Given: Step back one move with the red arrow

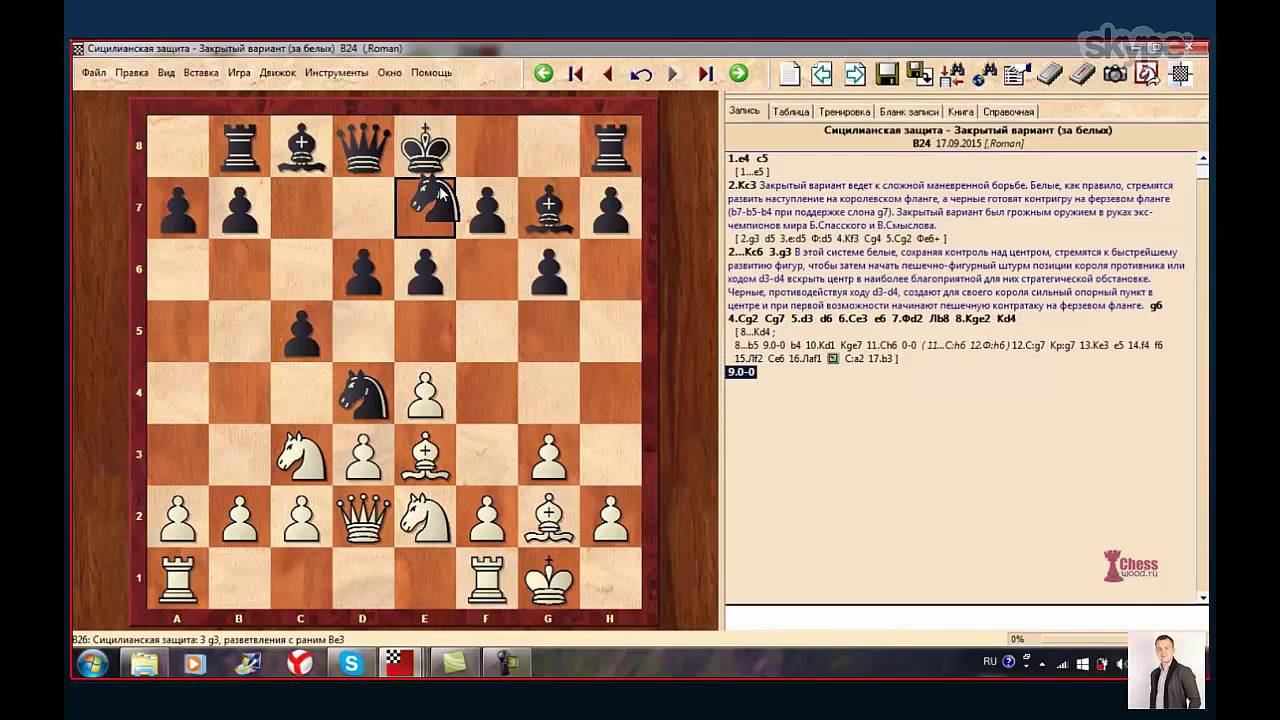Looking at the screenshot, I should (608, 73).
